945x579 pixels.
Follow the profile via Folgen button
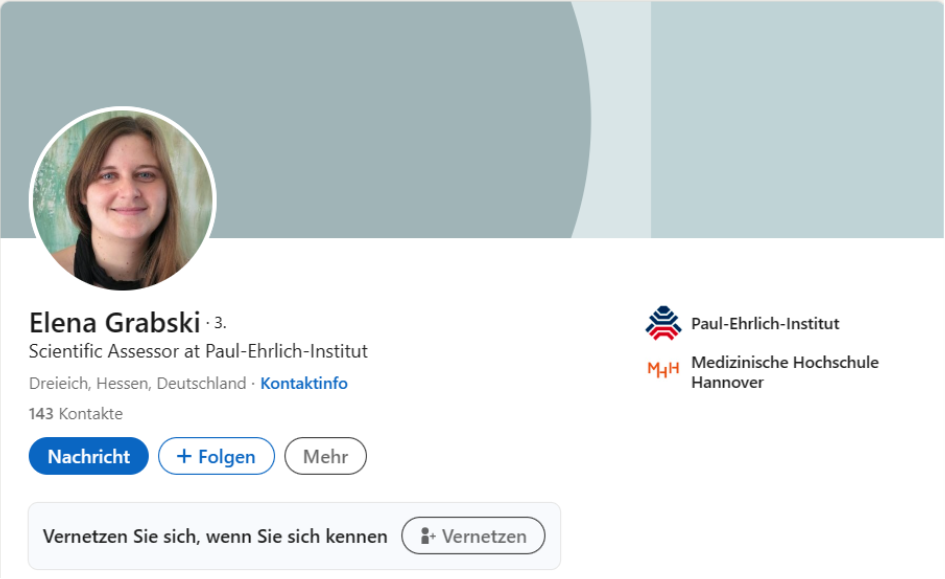[x=216, y=456]
